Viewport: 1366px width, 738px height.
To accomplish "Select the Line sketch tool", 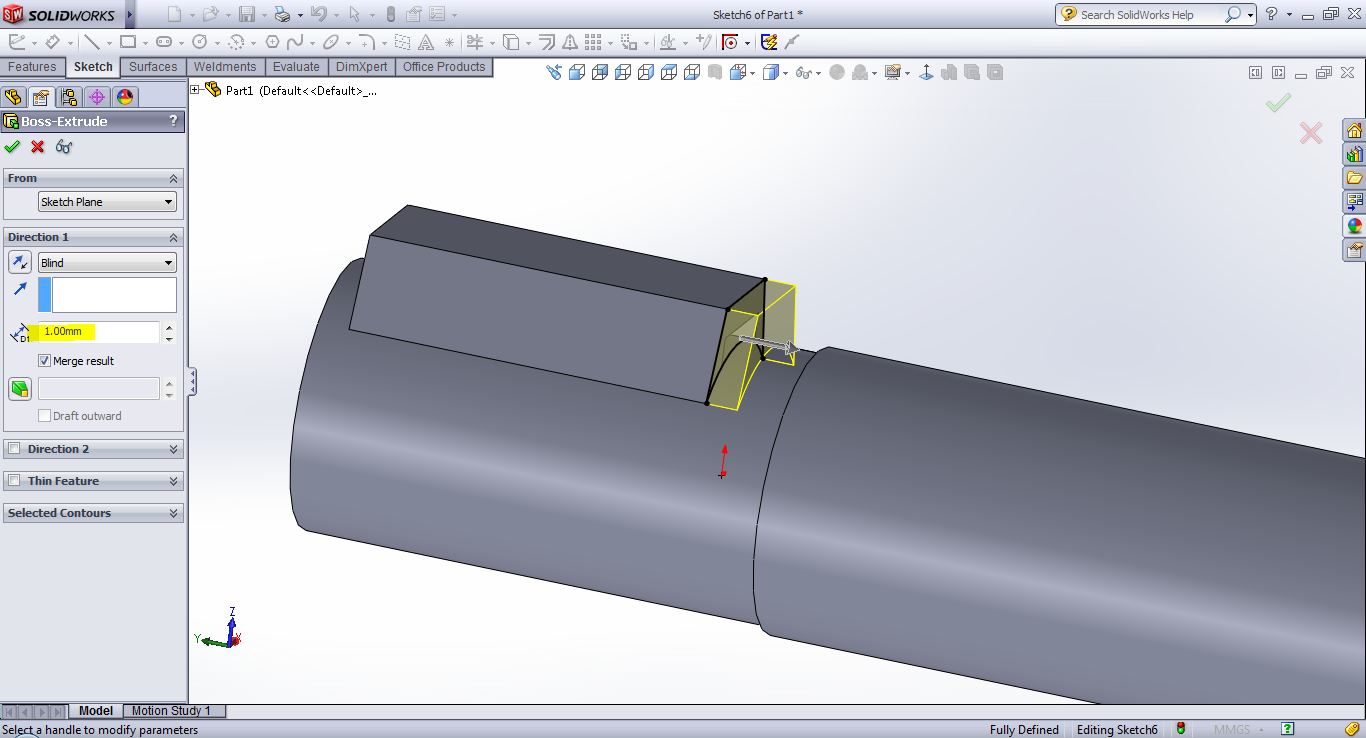I will point(91,42).
